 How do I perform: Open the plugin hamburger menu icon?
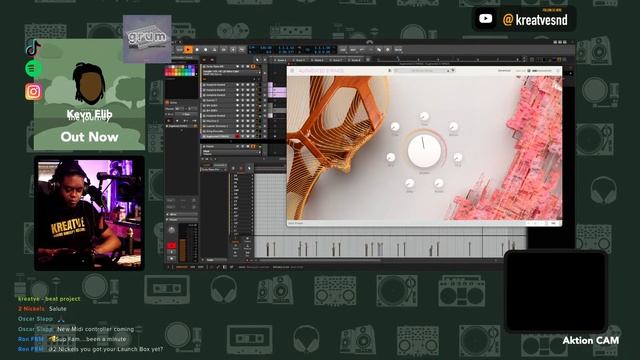[x=292, y=71]
